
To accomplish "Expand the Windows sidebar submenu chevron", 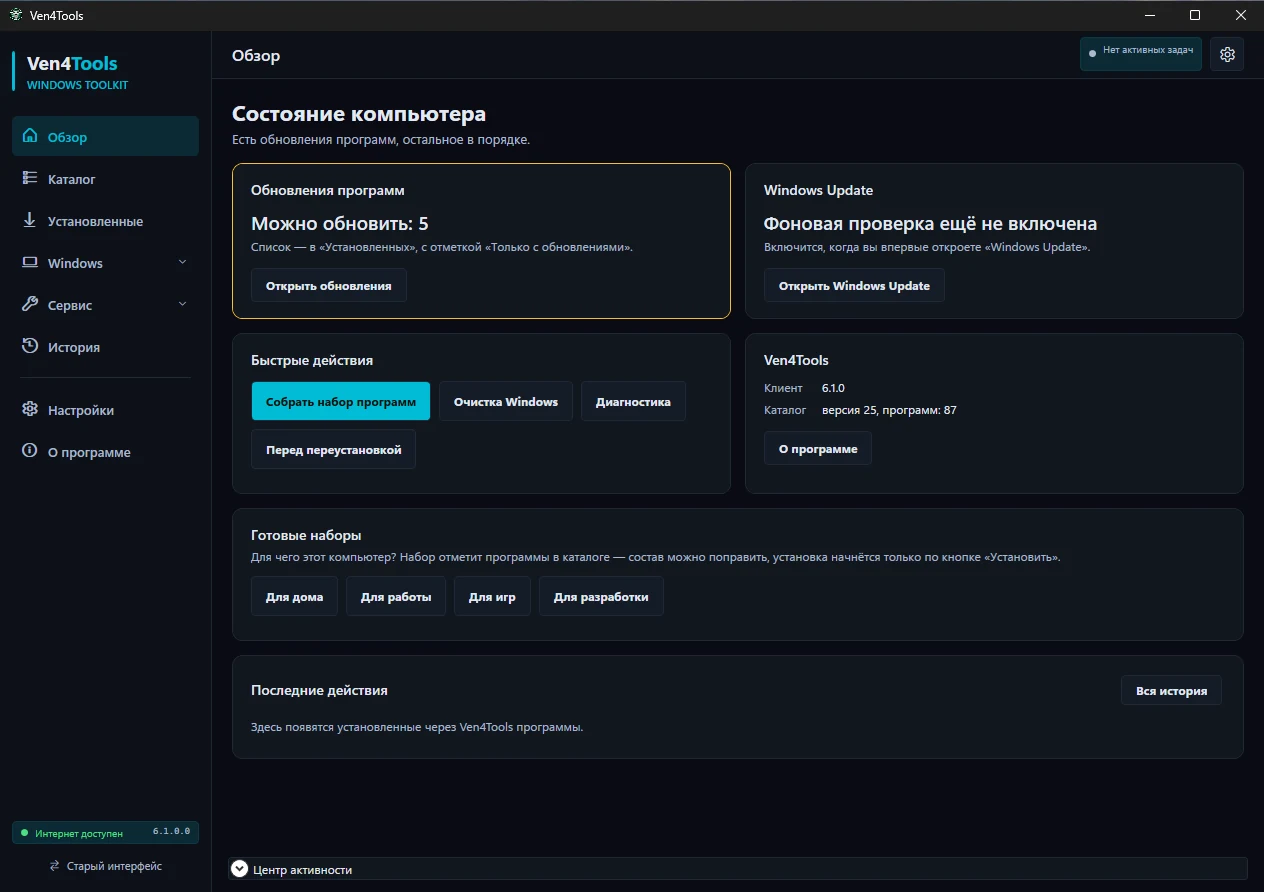I will pyautogui.click(x=182, y=262).
